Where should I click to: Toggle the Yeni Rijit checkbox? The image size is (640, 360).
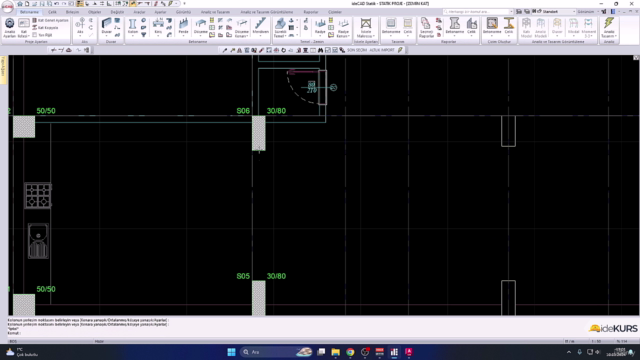(34, 35)
